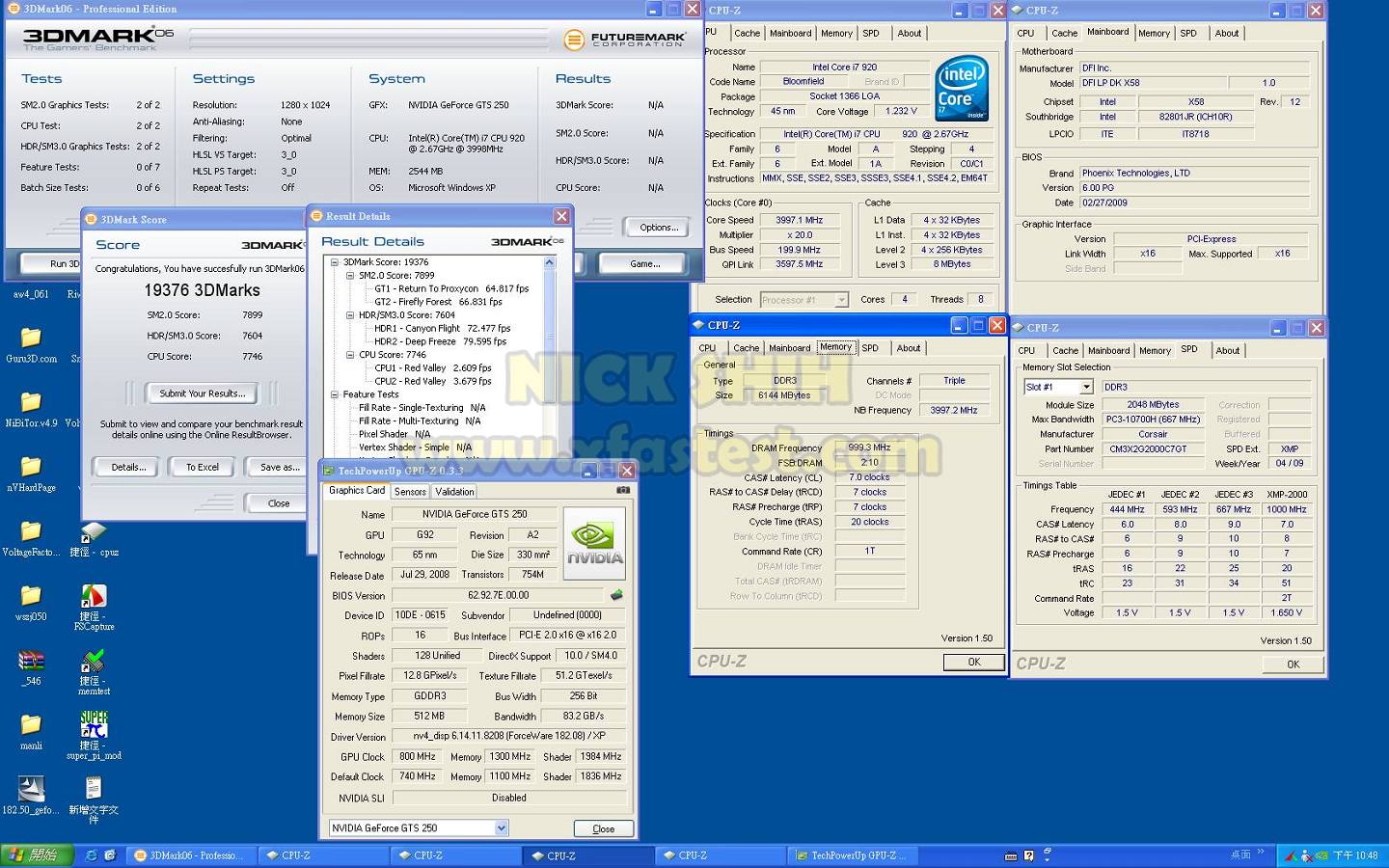Click the BIOS save icon in GPU-Z
This screenshot has height=868, width=1389.
pos(616,595)
